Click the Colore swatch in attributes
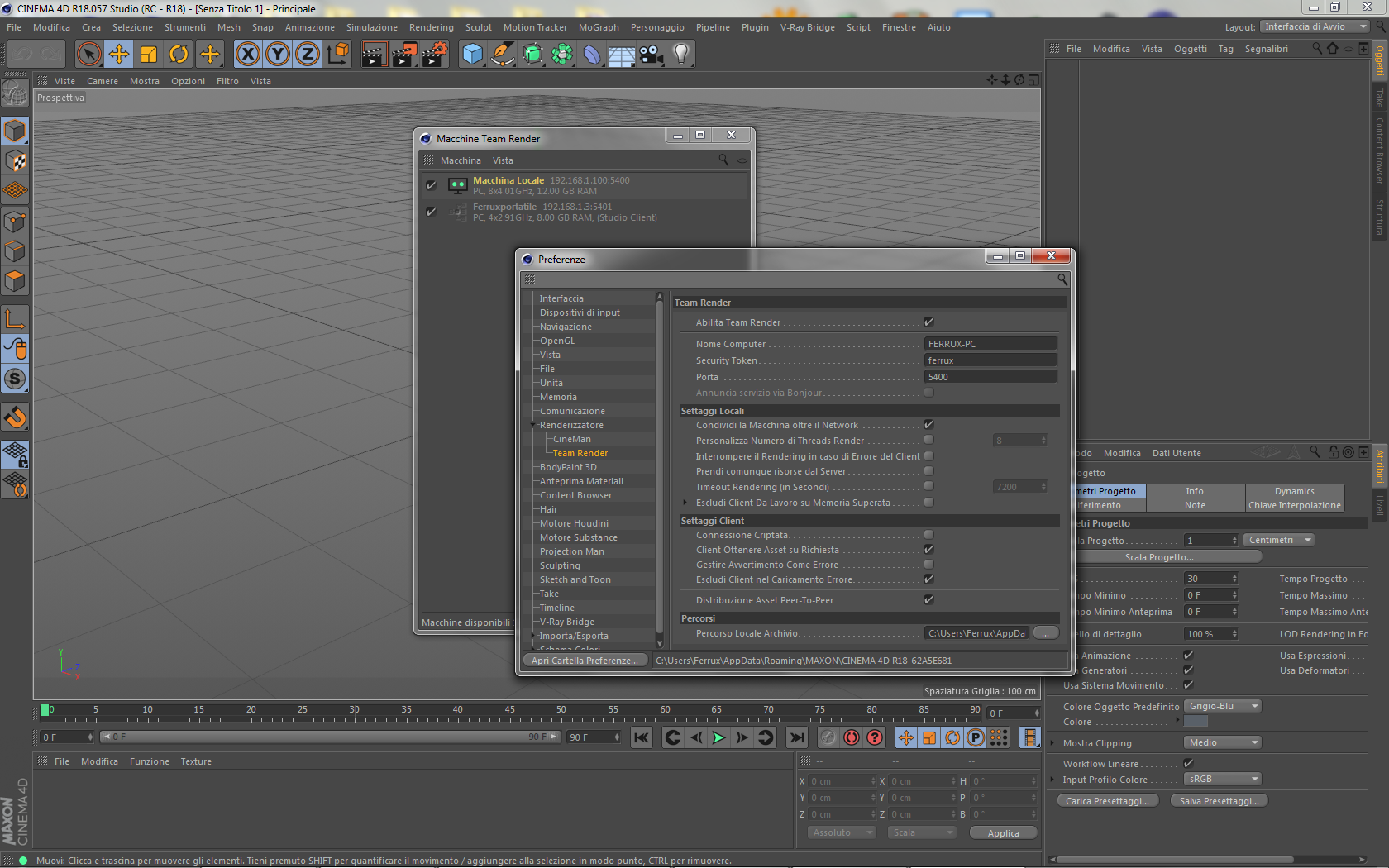The height and width of the screenshot is (868, 1389). click(x=1196, y=722)
